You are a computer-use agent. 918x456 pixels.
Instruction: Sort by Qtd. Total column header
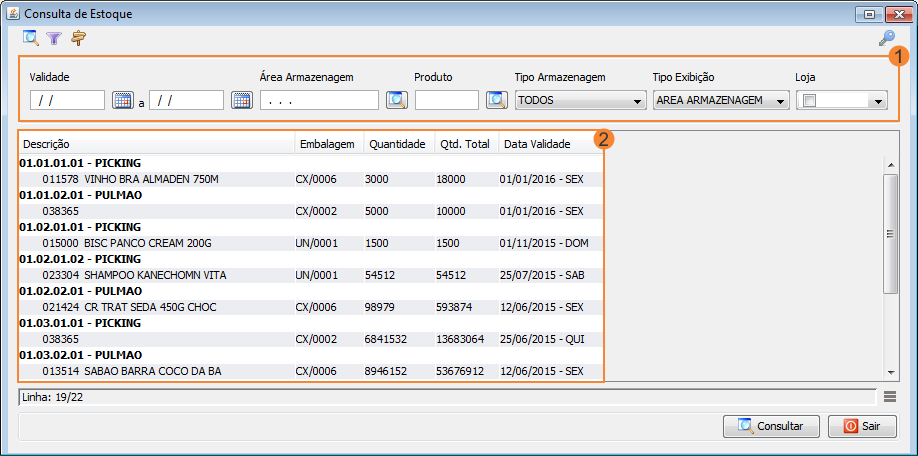pos(466,144)
